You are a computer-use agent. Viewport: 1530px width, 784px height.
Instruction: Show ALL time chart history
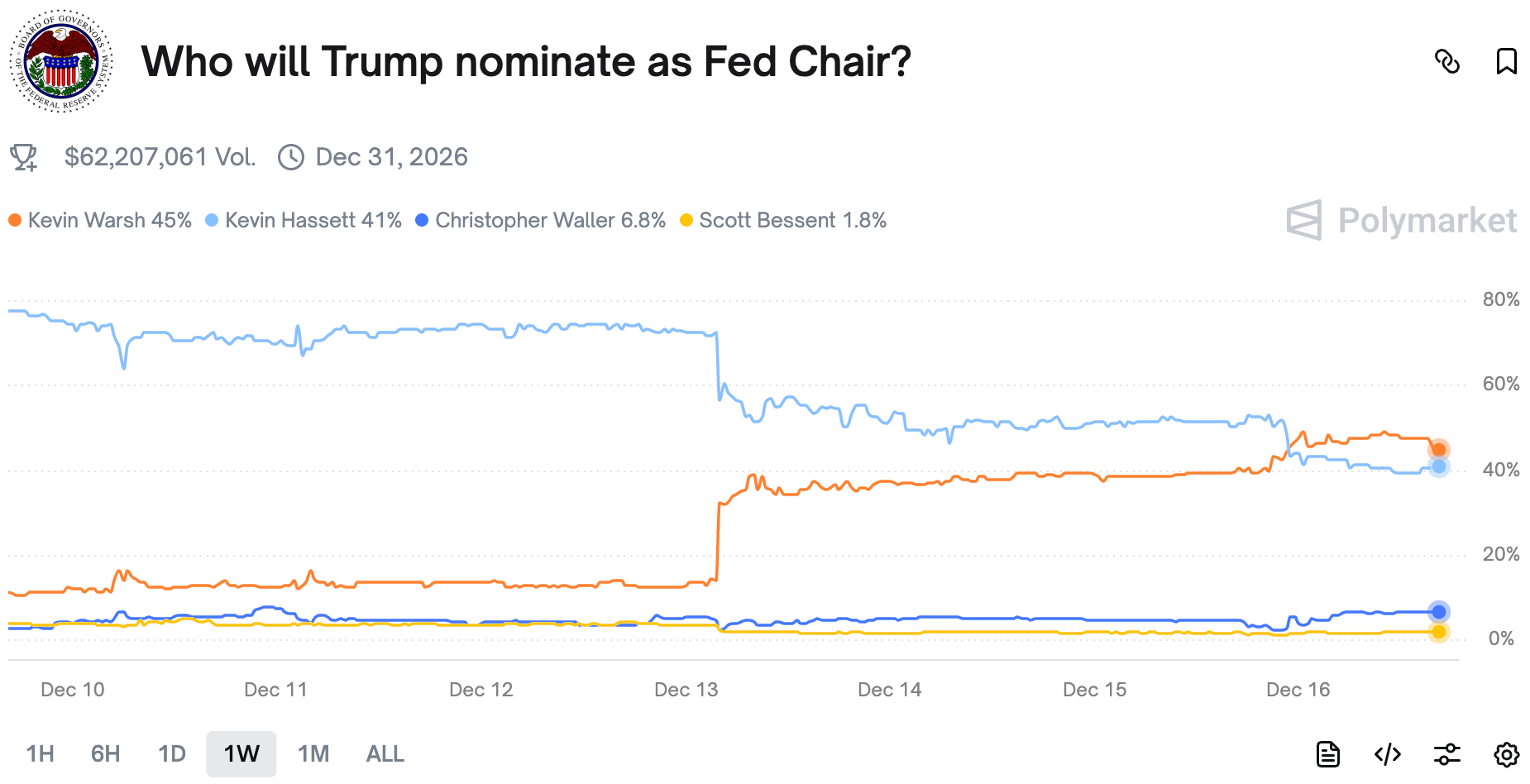point(385,754)
